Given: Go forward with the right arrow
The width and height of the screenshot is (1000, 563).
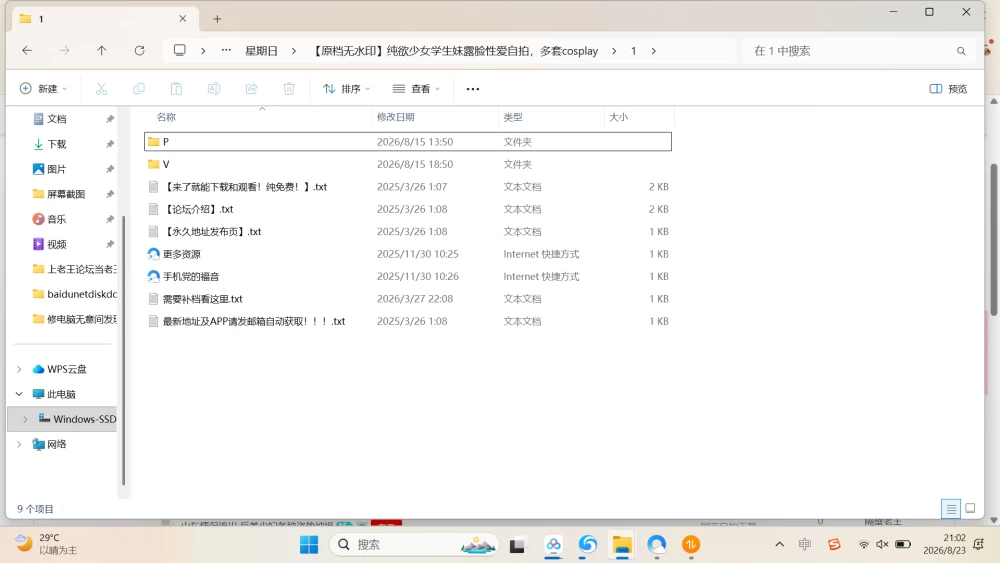Looking at the screenshot, I should coord(64,50).
